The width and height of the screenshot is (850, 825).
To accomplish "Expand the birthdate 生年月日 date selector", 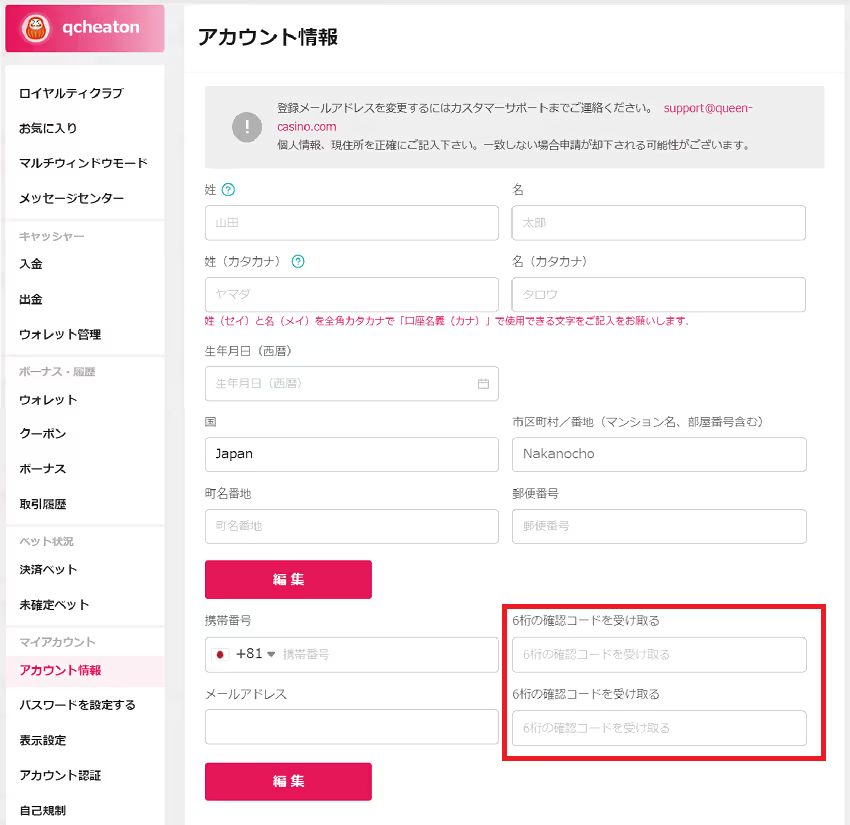I will coord(351,383).
